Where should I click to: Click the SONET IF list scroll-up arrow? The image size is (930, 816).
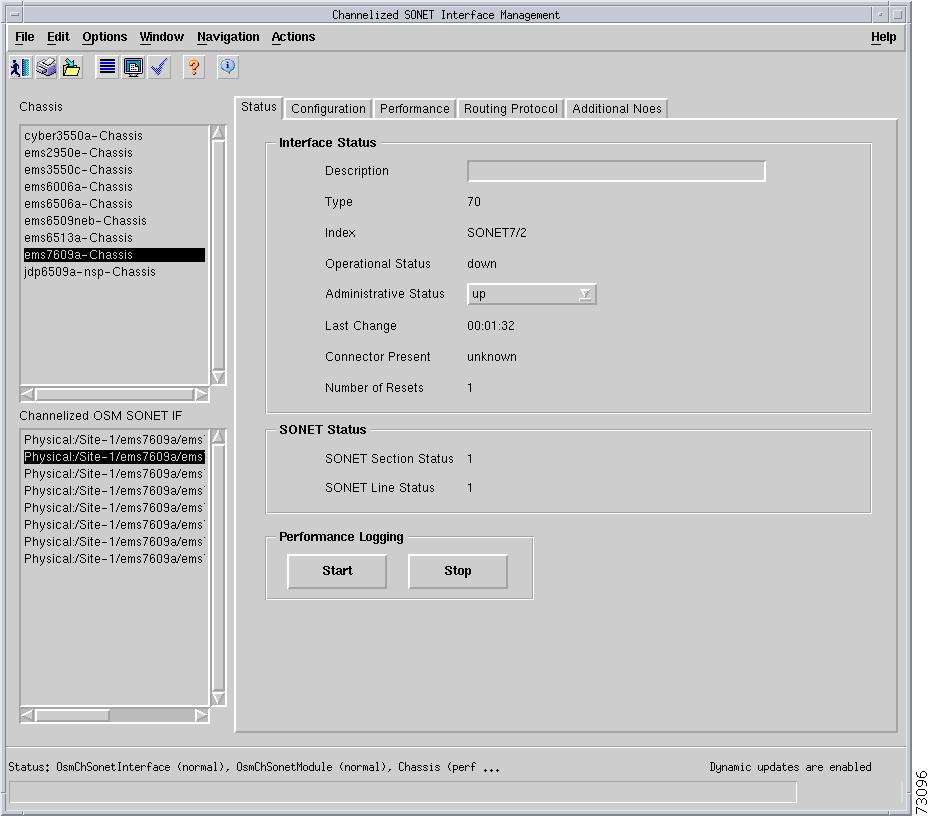tap(218, 437)
